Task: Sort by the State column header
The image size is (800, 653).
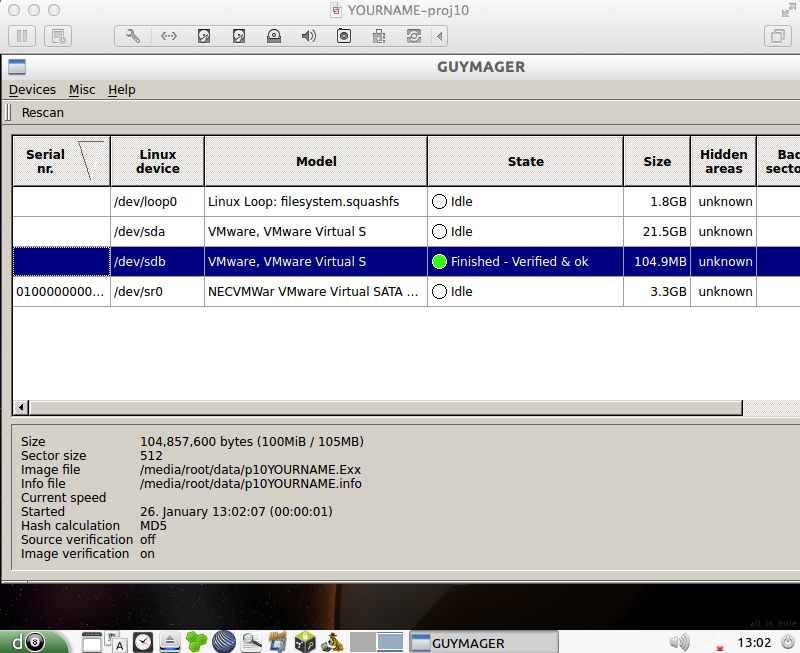Action: 526,161
